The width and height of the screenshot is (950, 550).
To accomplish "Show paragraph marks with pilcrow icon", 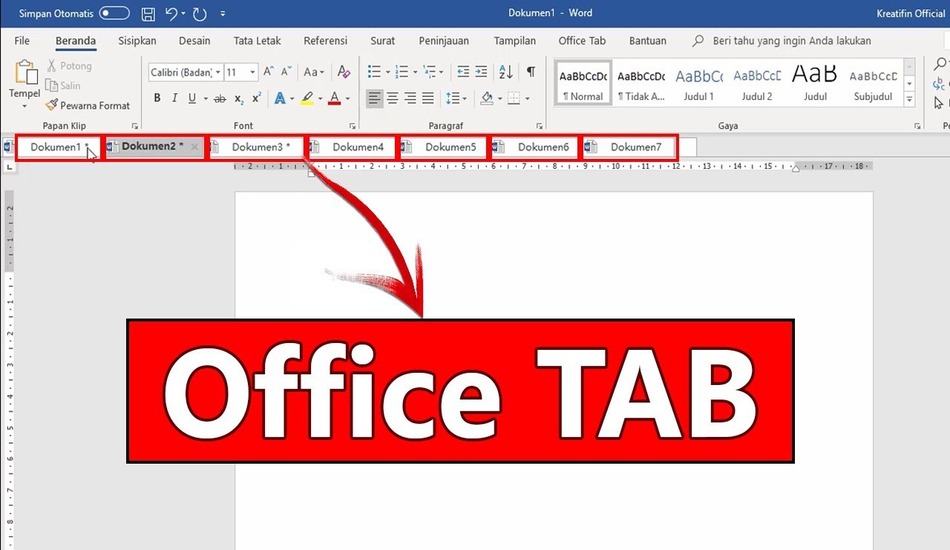I will pyautogui.click(x=531, y=72).
